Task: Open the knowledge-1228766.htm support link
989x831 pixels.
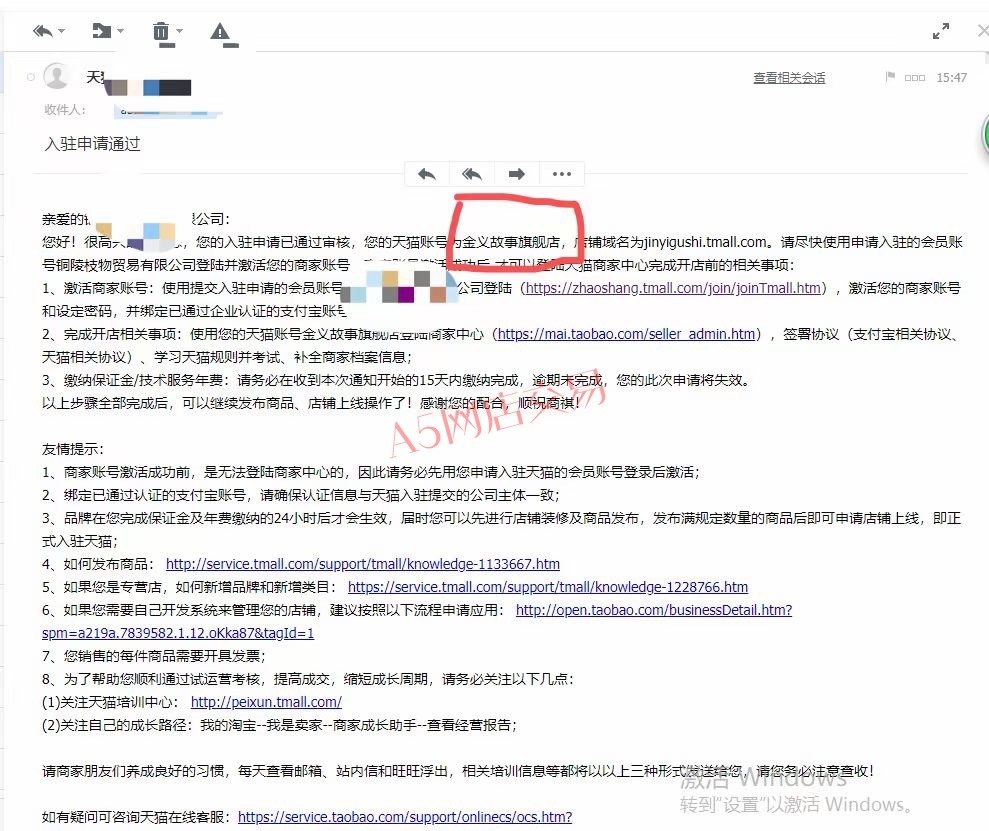Action: [x=548, y=587]
